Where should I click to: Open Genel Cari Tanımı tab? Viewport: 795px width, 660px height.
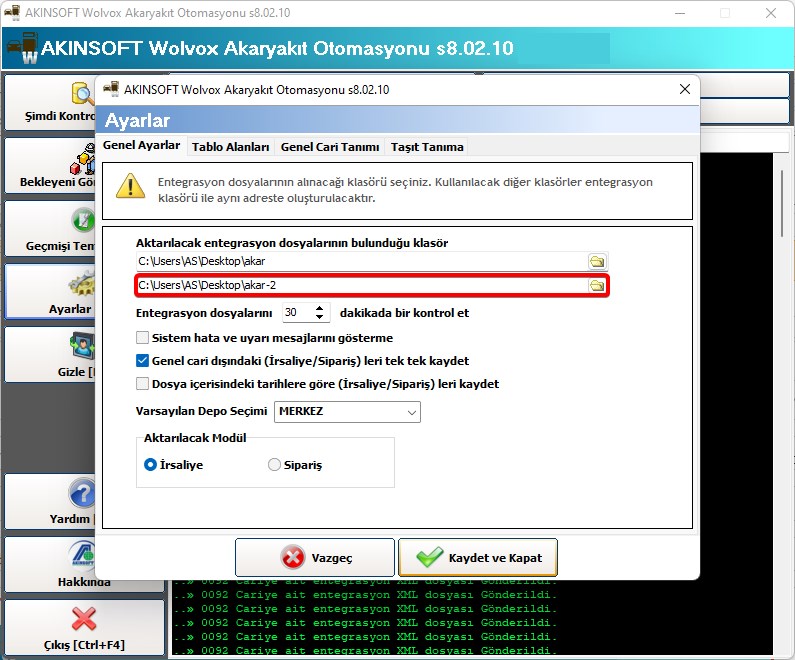tap(330, 147)
